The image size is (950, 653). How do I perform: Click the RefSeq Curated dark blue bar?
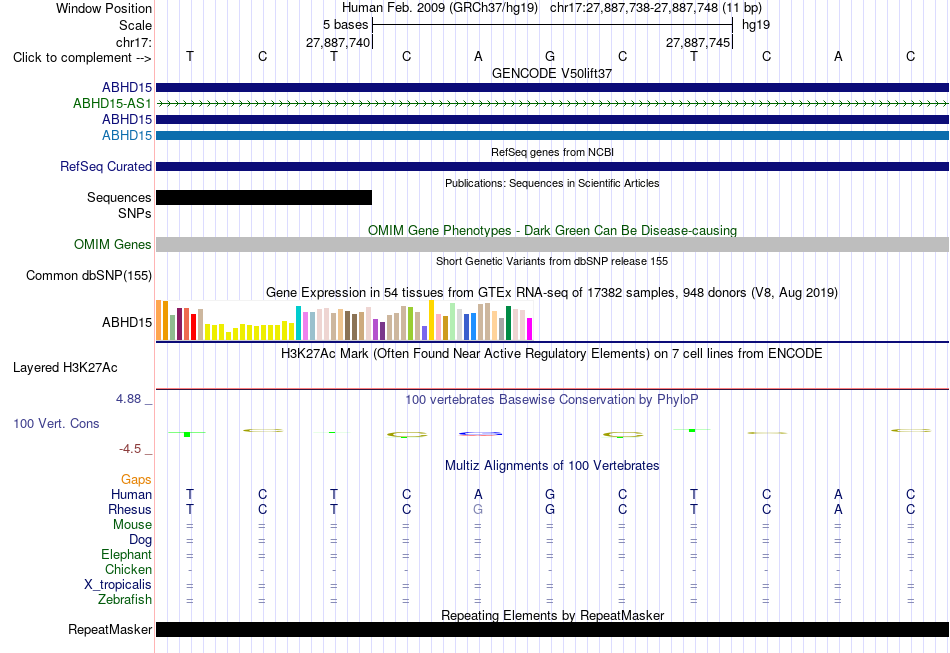552,167
